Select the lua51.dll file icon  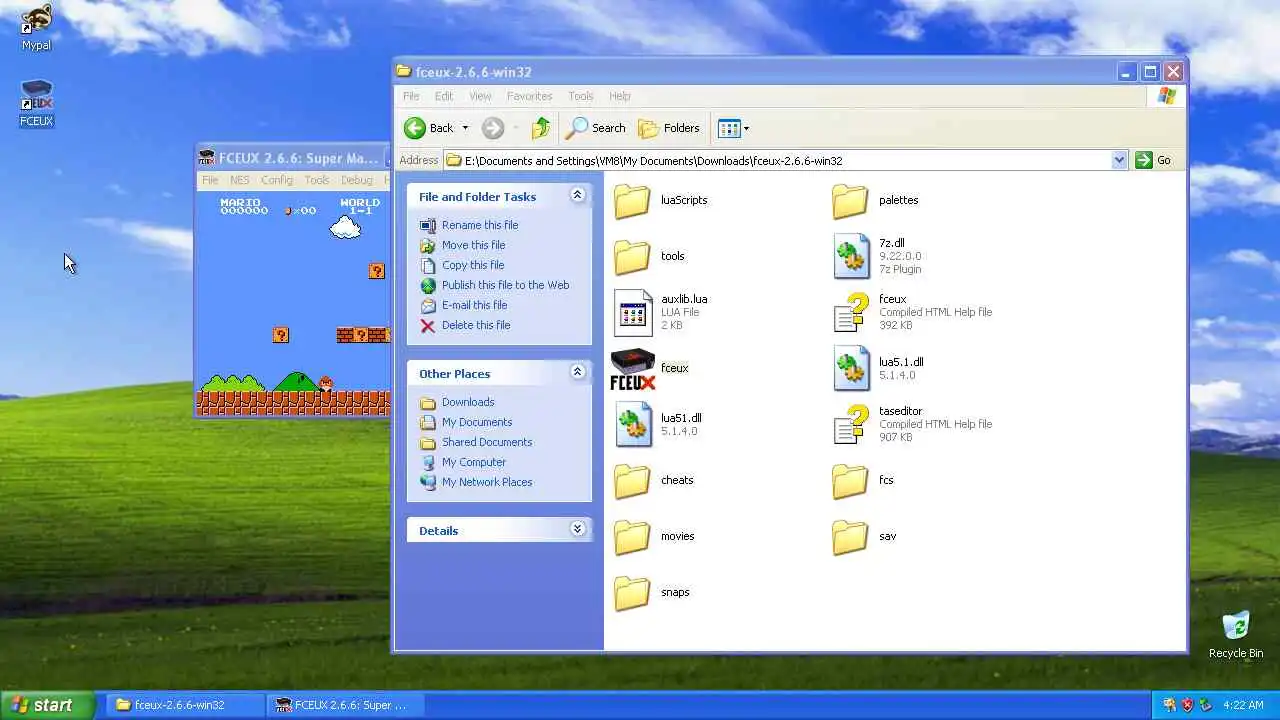coord(633,424)
